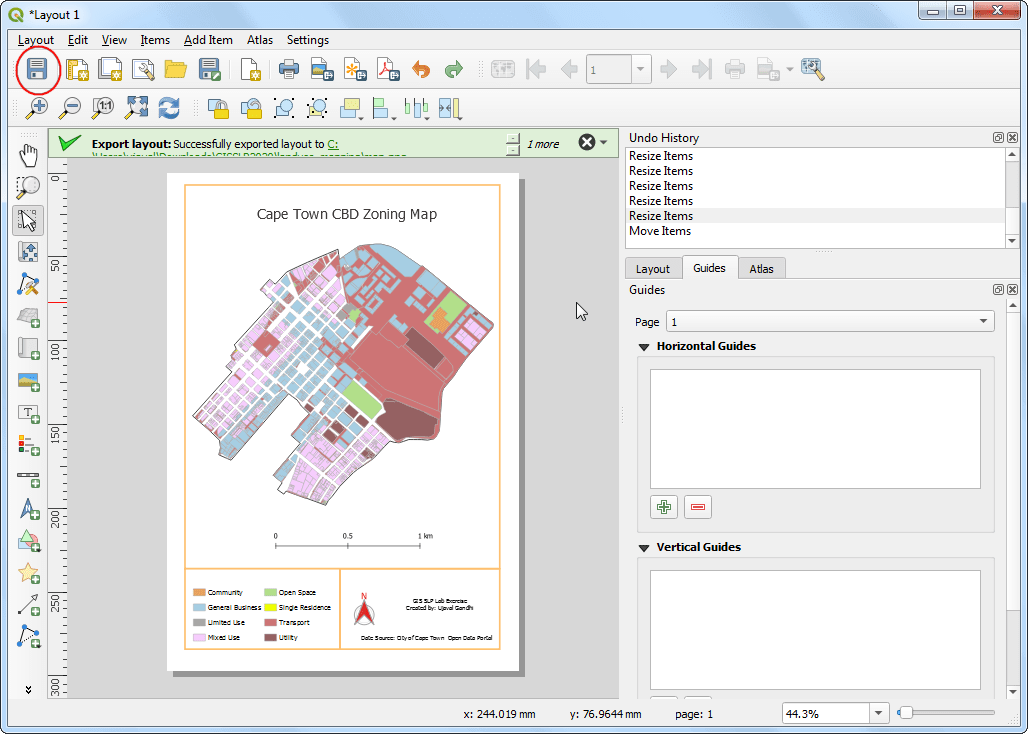This screenshot has width=1028, height=734.
Task: Select the Add Picture tool
Action: (28, 381)
